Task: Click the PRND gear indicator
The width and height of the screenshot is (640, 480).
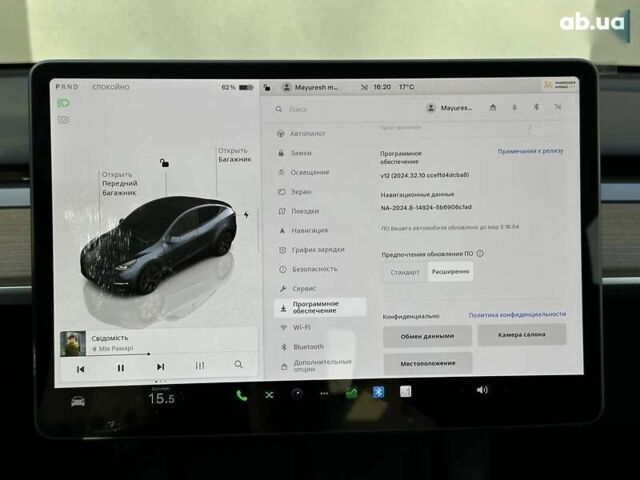Action: (67, 87)
